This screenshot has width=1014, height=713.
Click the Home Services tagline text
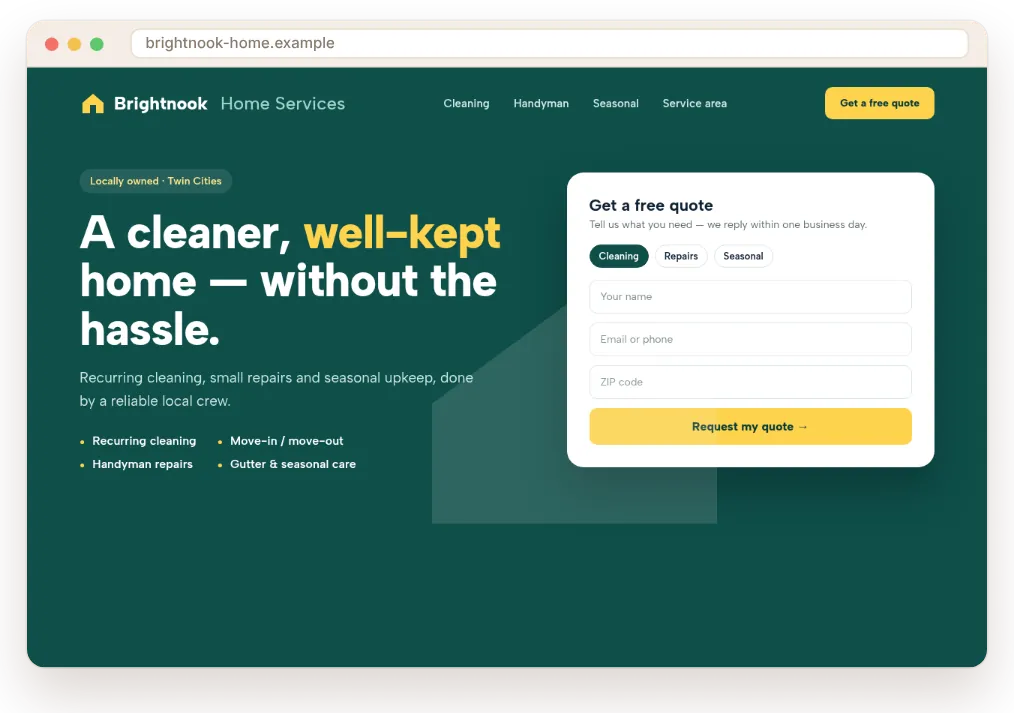coord(283,103)
